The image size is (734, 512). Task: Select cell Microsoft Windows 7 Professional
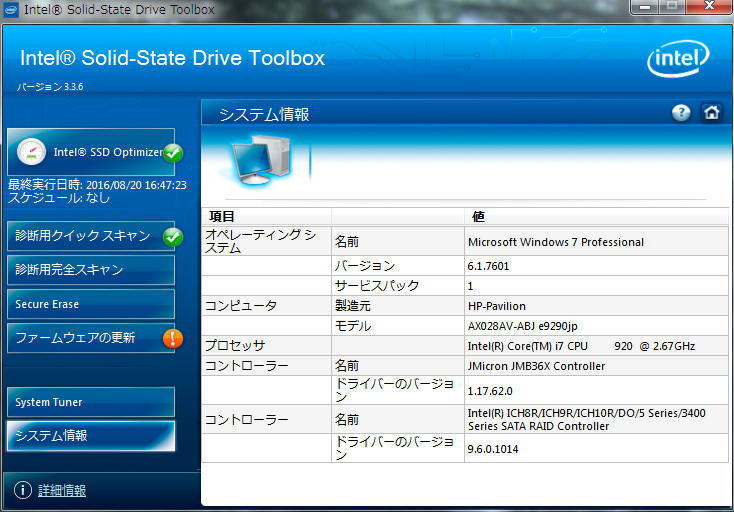point(596,242)
